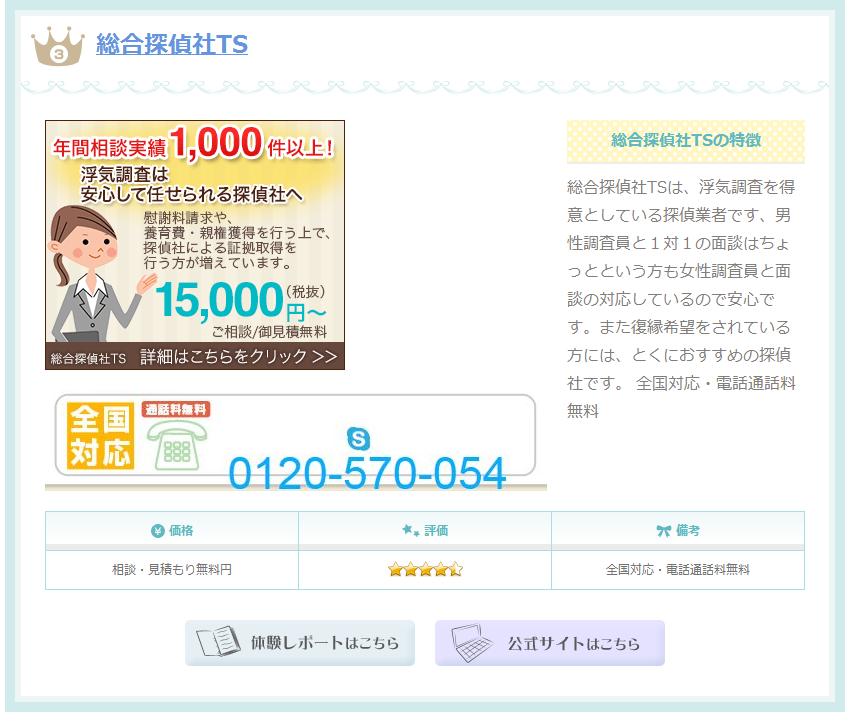This screenshot has height=719, width=851.
Task: Click 詳細はこちらをクリック on the banner
Action: (x=239, y=357)
